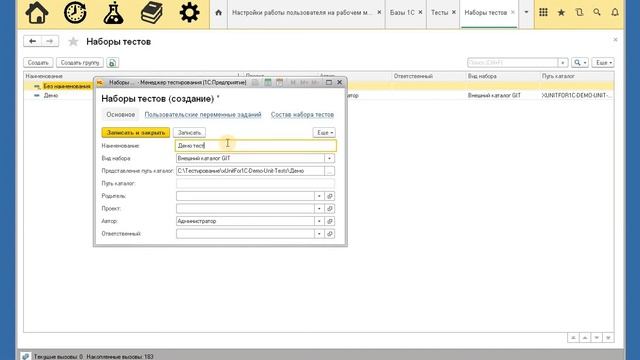Viewport: 640px width, 360px height.
Task: Expand the search field history dropdown
Action: click(563, 63)
